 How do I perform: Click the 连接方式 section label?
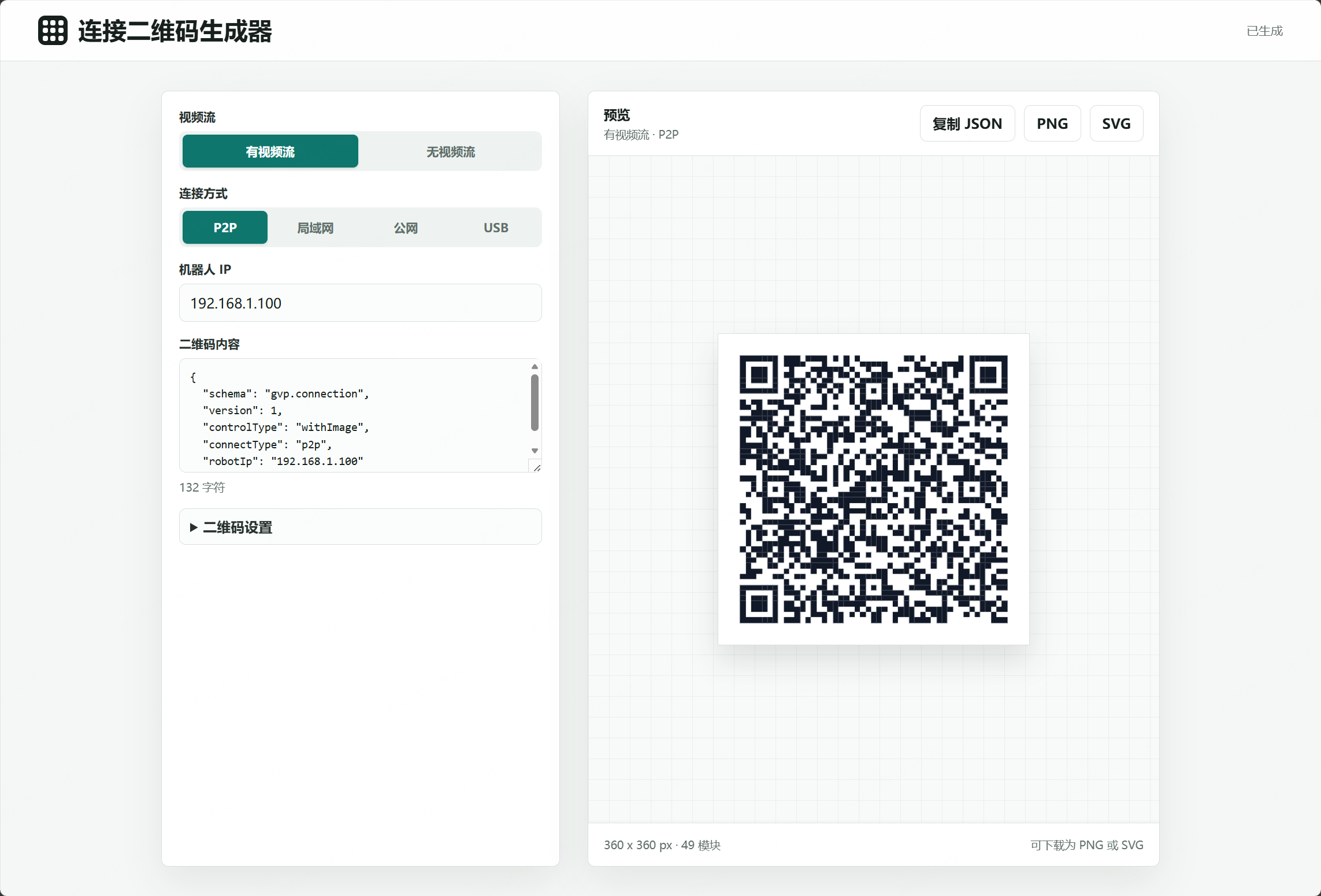(x=203, y=194)
